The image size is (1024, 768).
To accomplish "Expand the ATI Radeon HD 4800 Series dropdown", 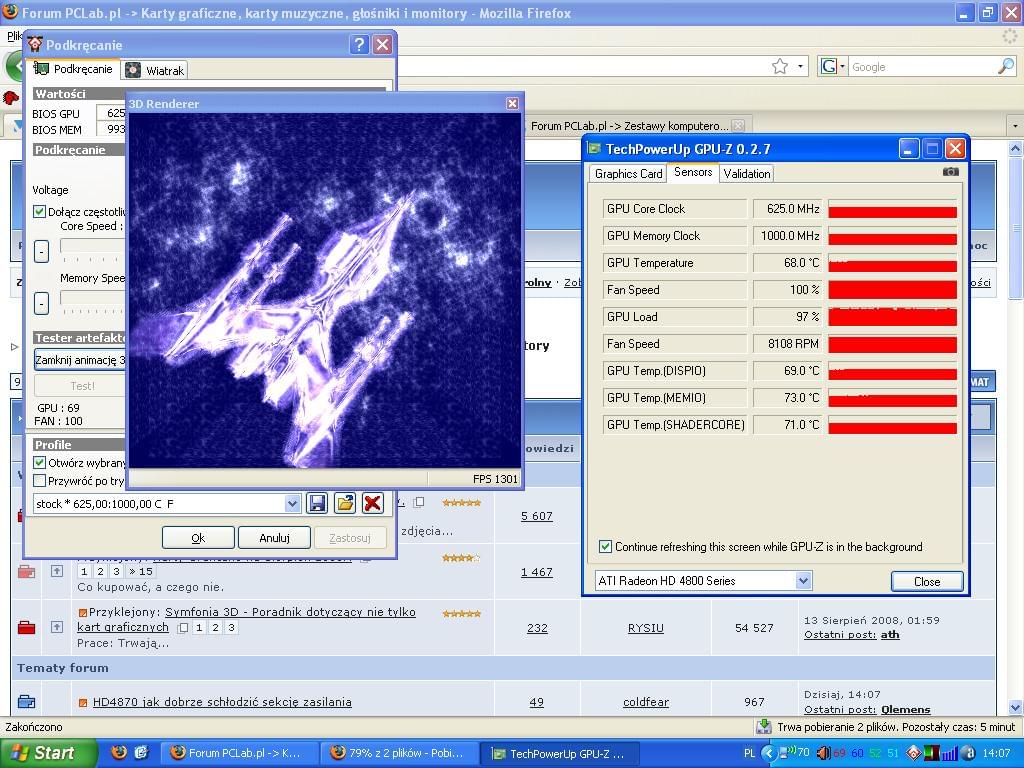I will click(x=803, y=581).
